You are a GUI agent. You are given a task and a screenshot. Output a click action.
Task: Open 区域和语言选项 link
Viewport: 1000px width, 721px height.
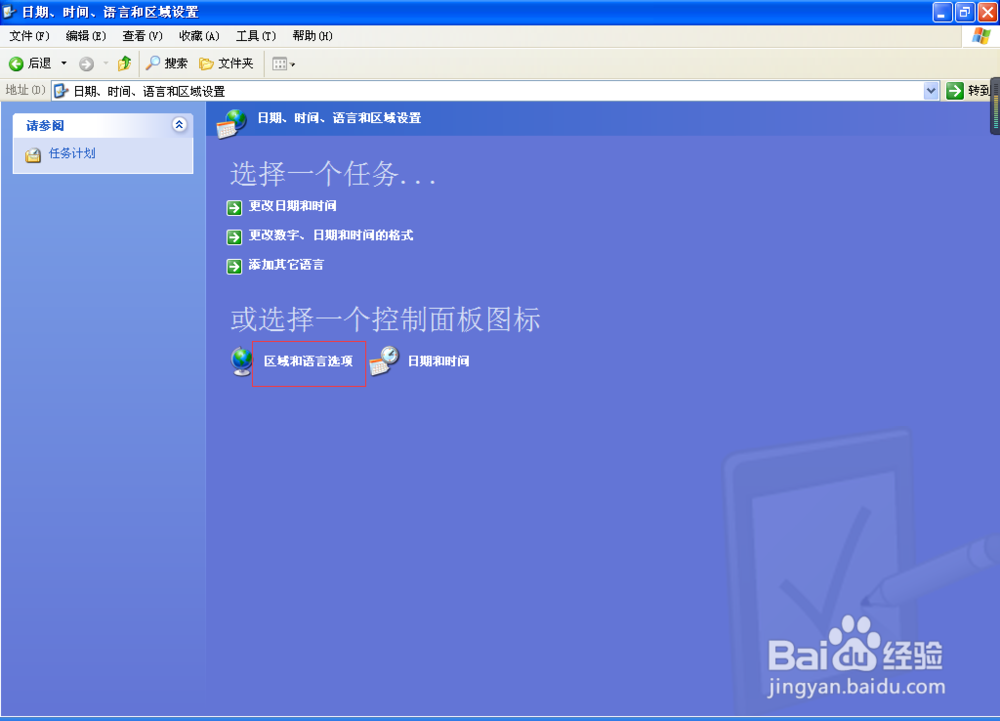[x=309, y=361]
